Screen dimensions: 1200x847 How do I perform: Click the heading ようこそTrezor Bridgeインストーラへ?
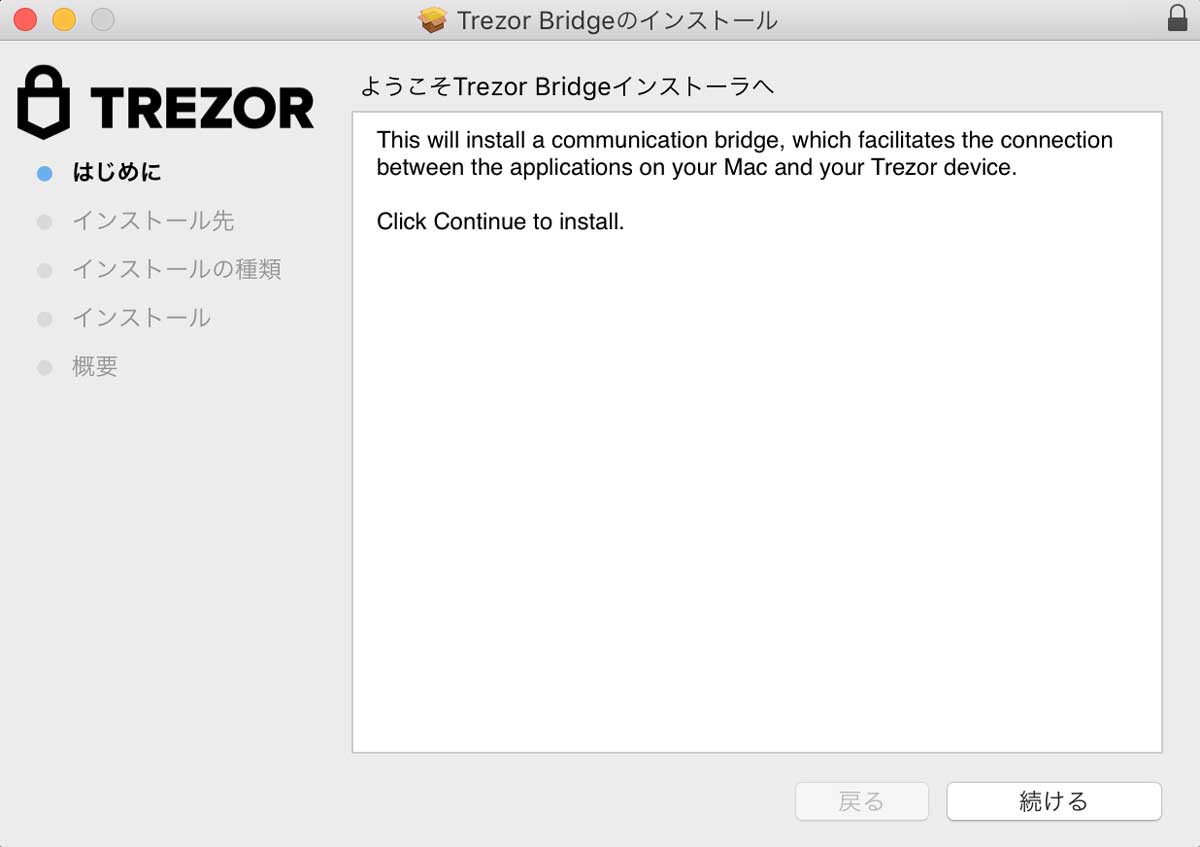pos(567,87)
